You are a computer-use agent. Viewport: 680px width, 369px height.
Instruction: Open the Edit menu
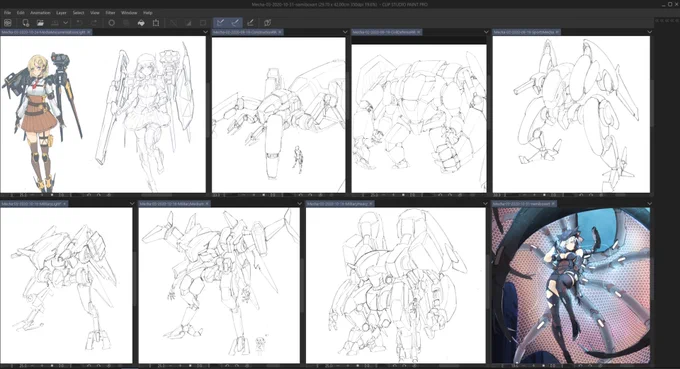click(x=20, y=13)
